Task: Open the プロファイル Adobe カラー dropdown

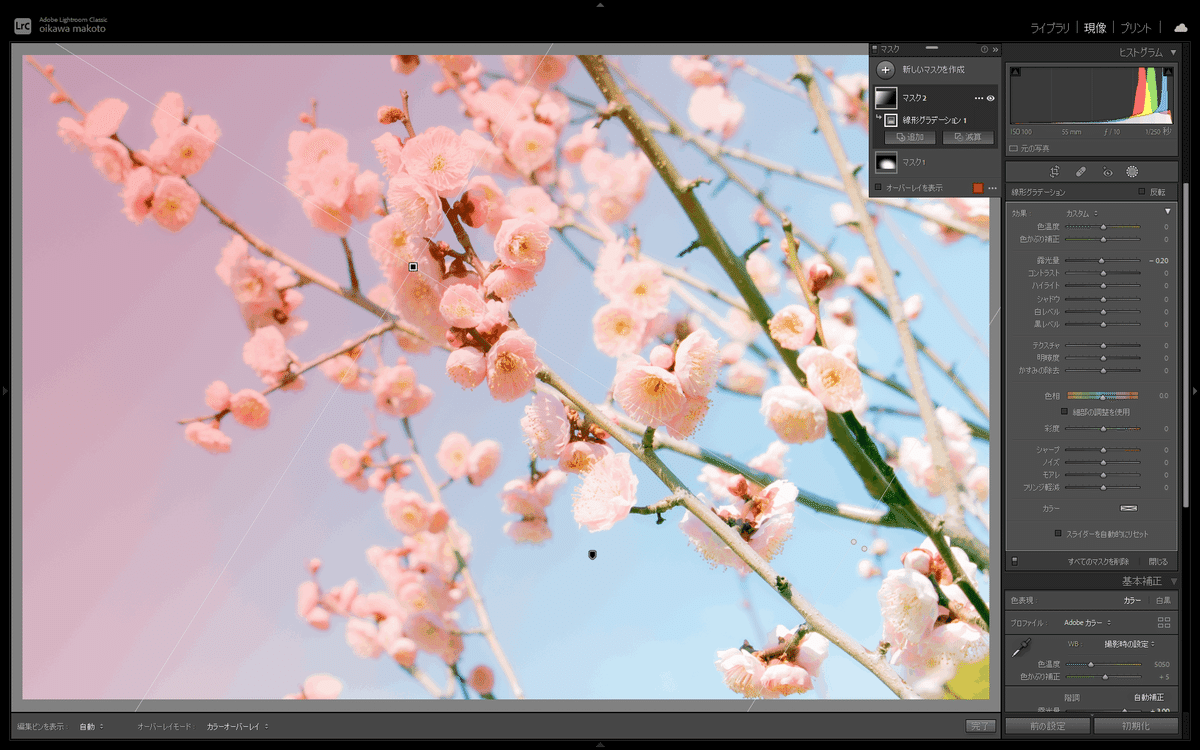Action: pos(1086,622)
